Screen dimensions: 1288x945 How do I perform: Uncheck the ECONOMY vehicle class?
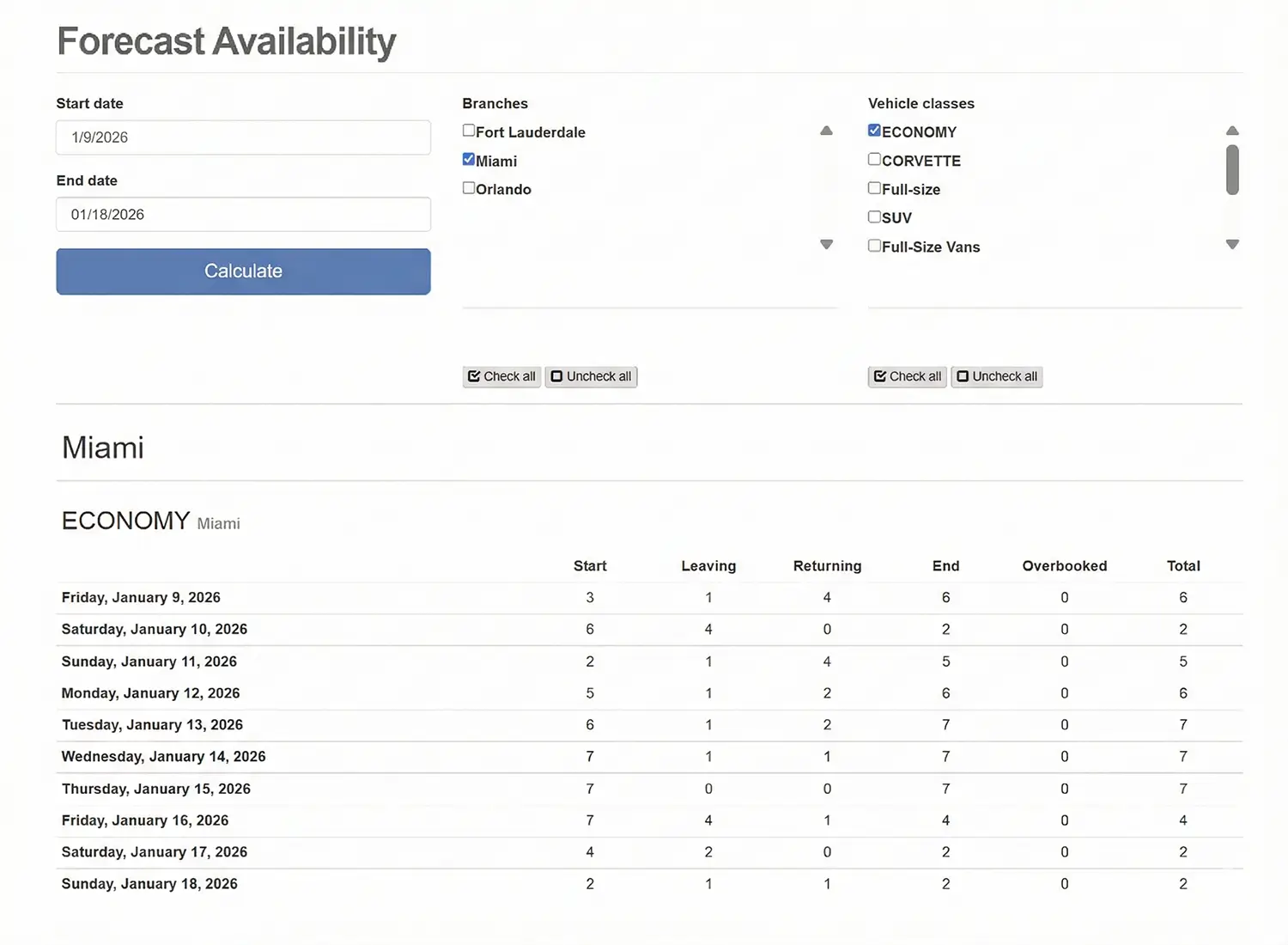[x=874, y=129]
